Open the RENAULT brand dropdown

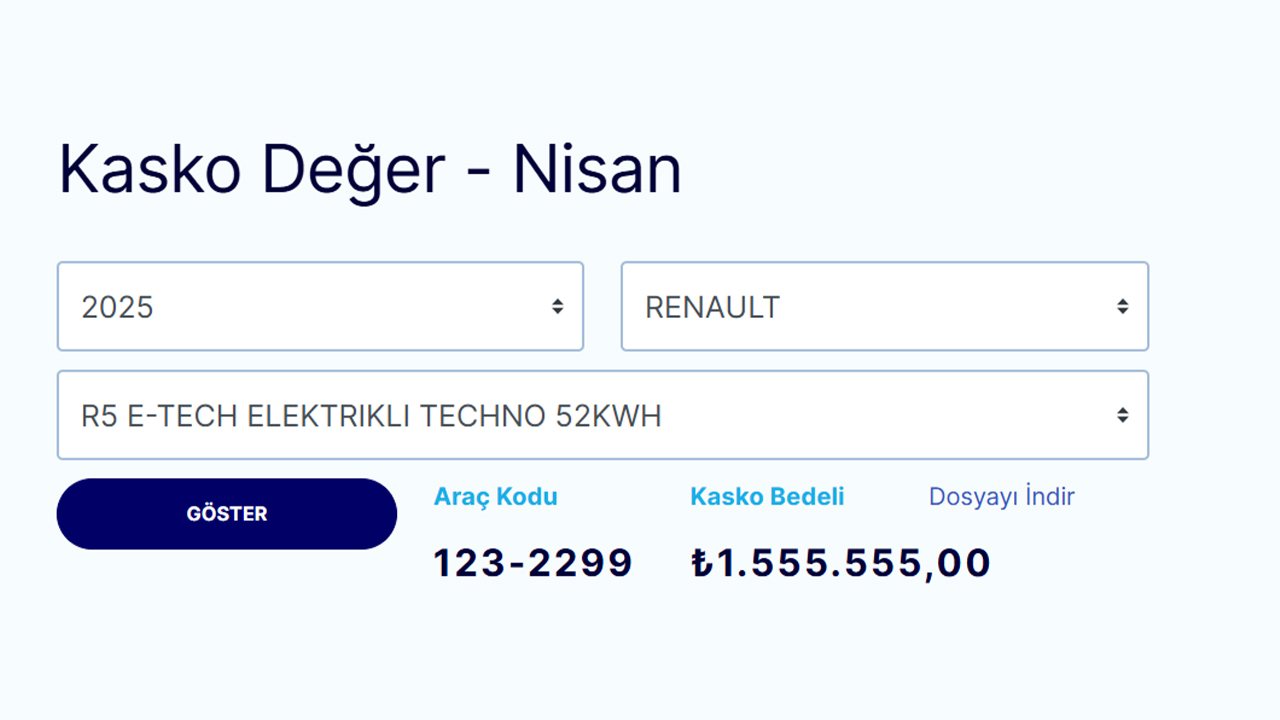coord(884,306)
